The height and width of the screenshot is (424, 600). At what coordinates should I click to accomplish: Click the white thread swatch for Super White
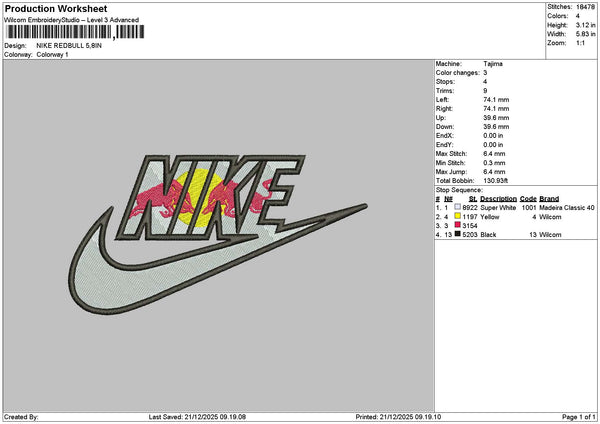click(457, 207)
